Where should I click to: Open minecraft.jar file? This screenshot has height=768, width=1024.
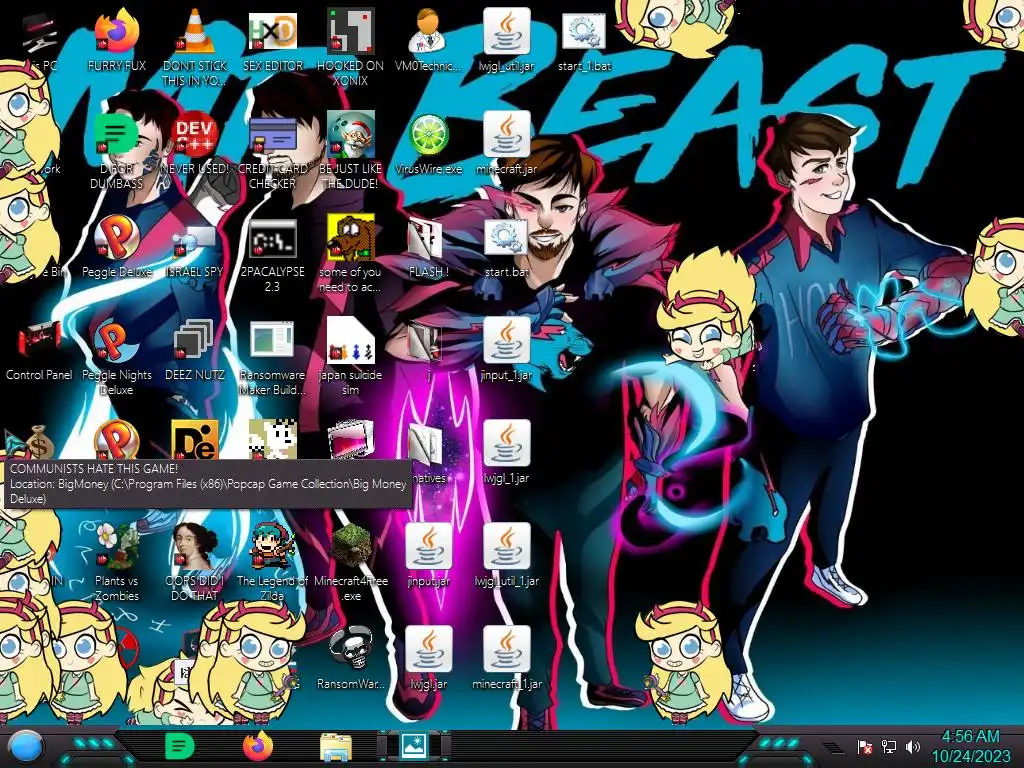pyautogui.click(x=507, y=136)
